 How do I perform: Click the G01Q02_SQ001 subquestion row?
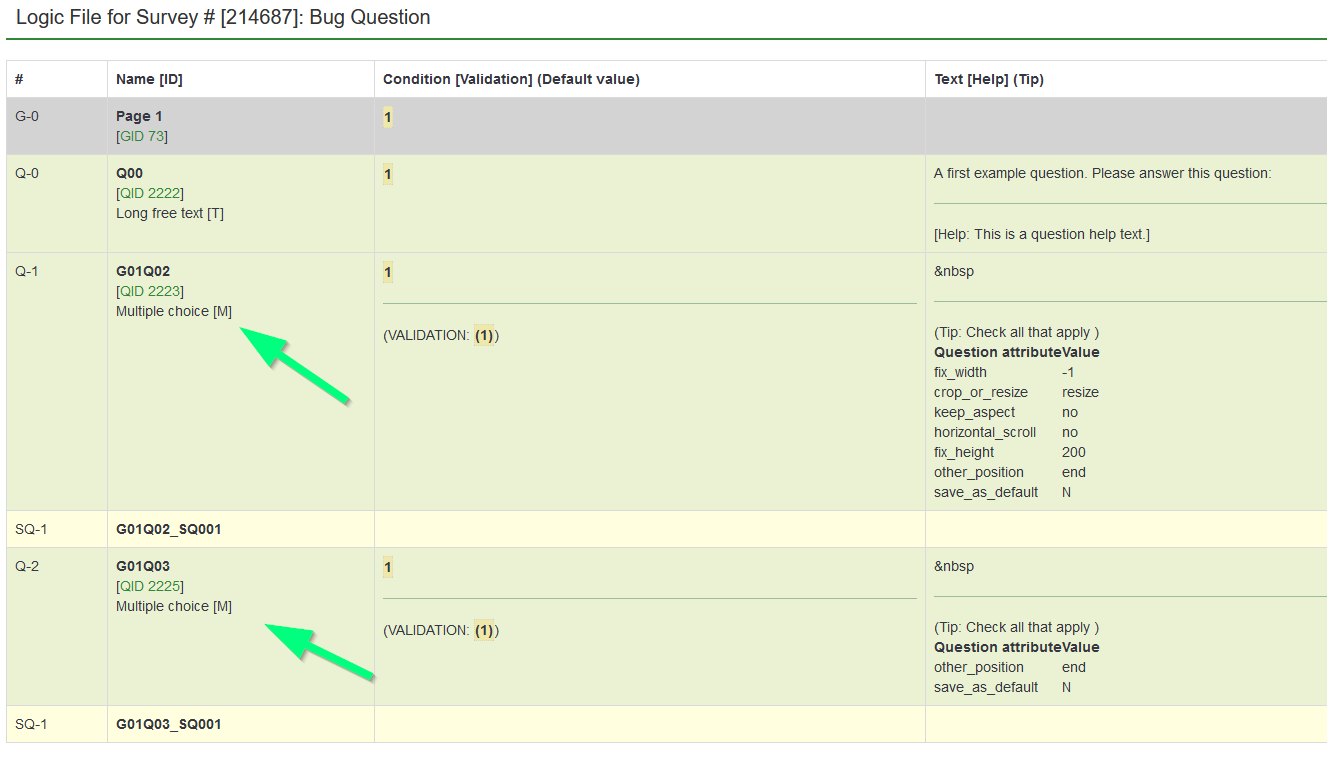tap(168, 529)
